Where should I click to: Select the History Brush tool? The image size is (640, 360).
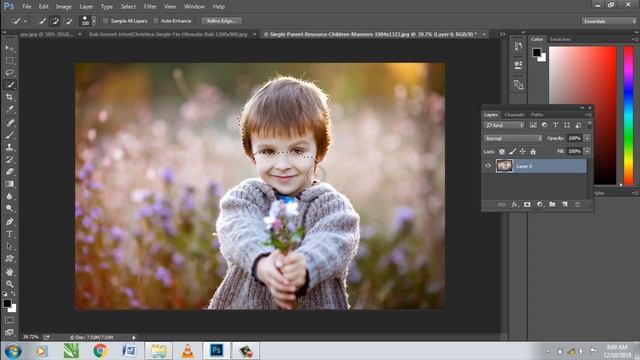9,159
